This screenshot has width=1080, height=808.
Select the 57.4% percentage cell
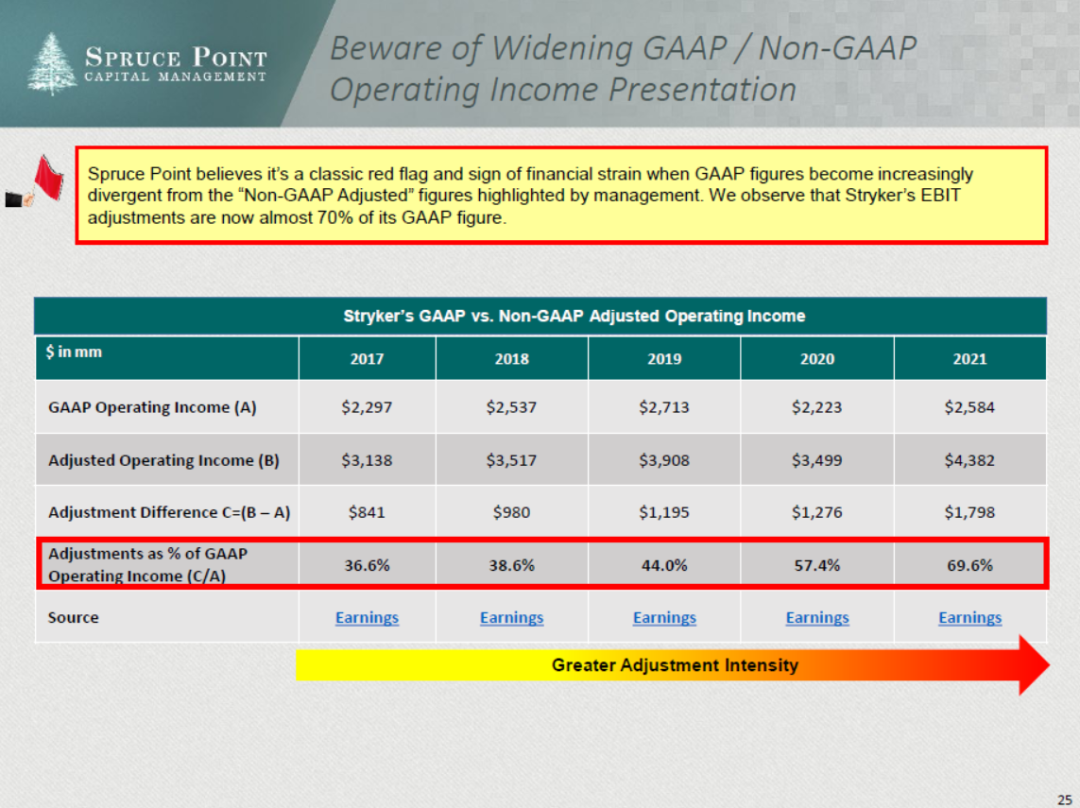click(818, 565)
